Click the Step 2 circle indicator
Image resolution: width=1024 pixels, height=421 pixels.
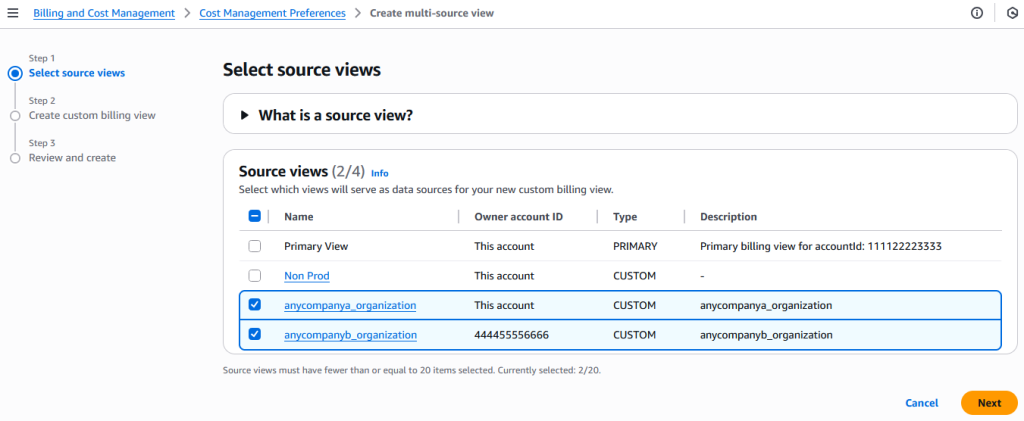pos(15,116)
